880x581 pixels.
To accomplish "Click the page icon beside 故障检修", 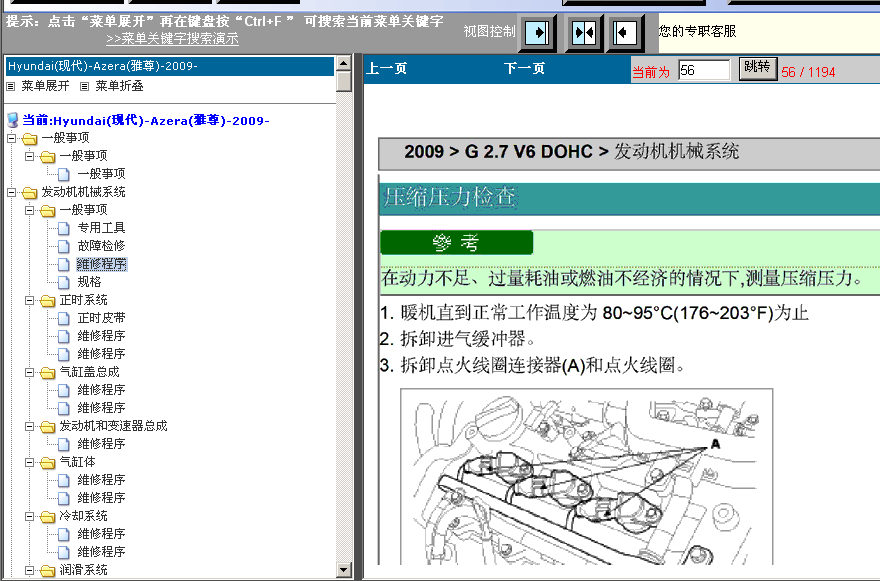I will (64, 246).
